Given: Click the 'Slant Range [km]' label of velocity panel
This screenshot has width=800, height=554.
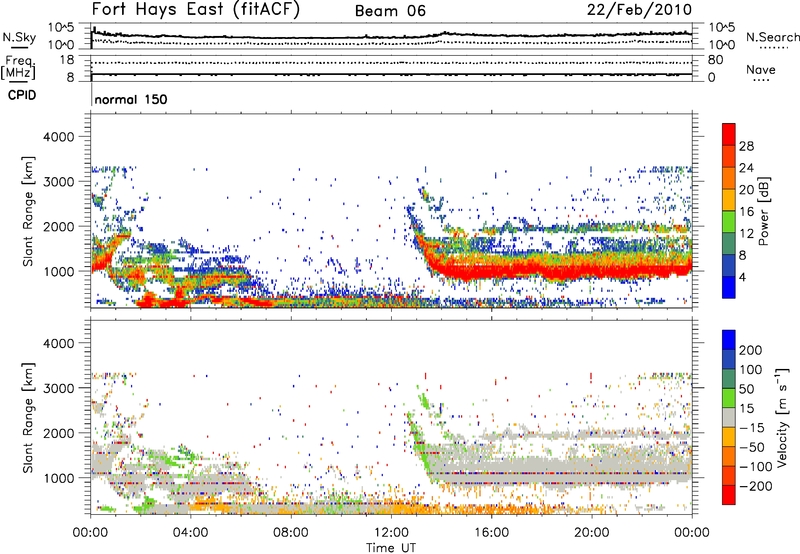Looking at the screenshot, I should click(29, 417).
